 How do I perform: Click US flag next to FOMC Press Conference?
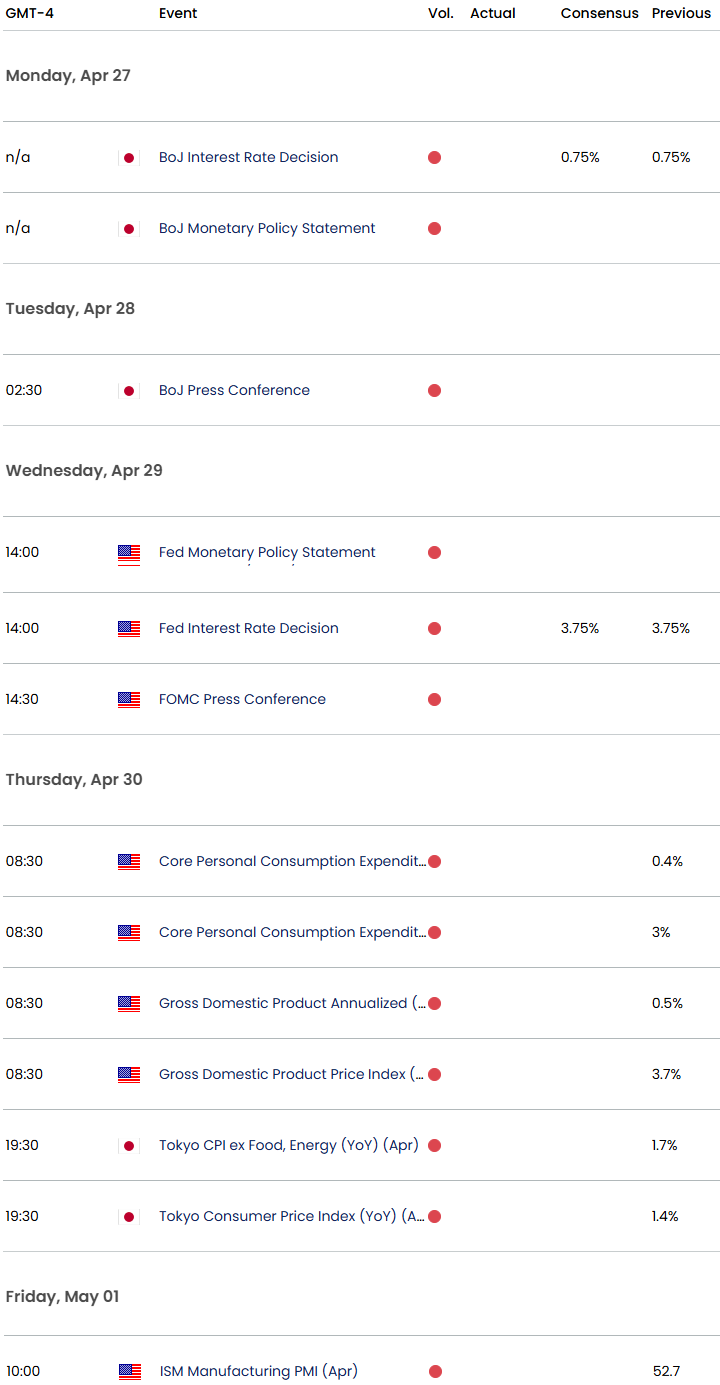[128, 700]
